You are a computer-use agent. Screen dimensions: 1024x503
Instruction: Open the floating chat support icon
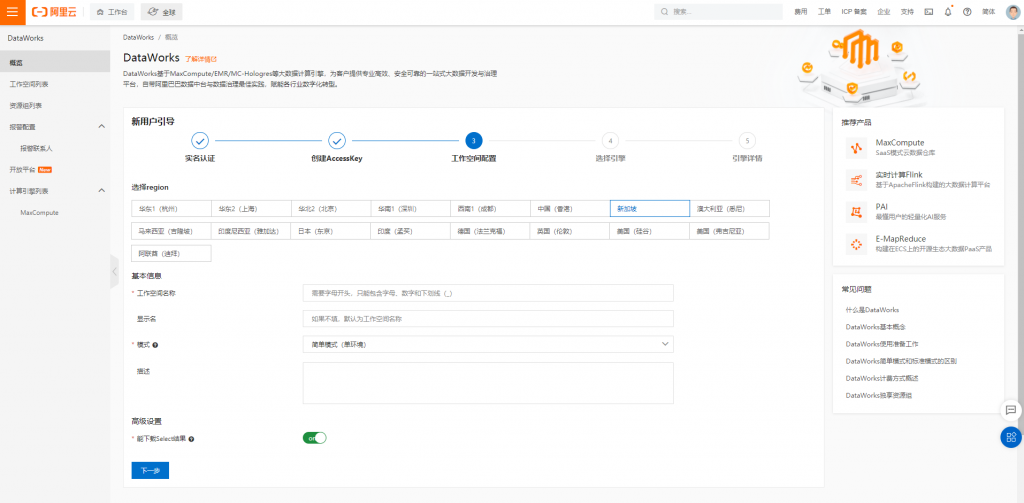[x=1011, y=410]
